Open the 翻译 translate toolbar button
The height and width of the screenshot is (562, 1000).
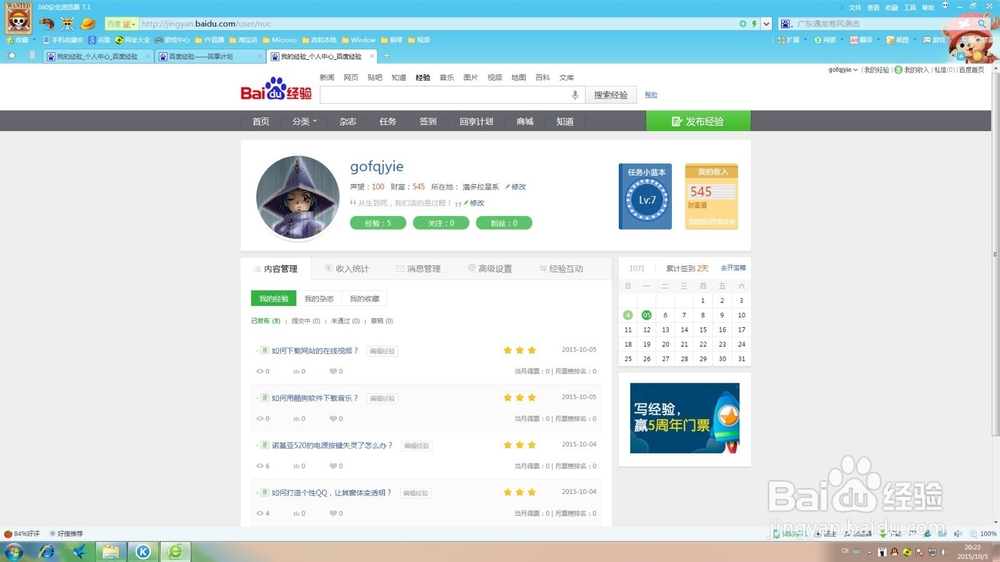pos(861,40)
